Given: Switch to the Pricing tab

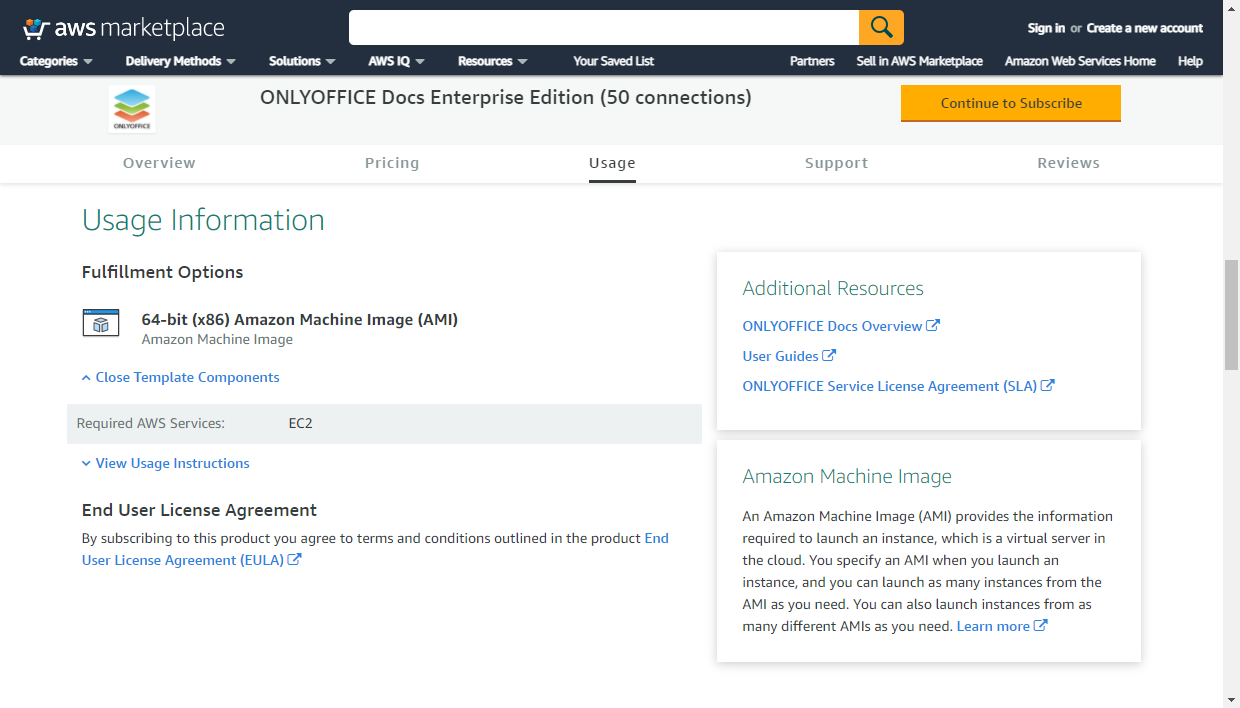Looking at the screenshot, I should pos(392,163).
